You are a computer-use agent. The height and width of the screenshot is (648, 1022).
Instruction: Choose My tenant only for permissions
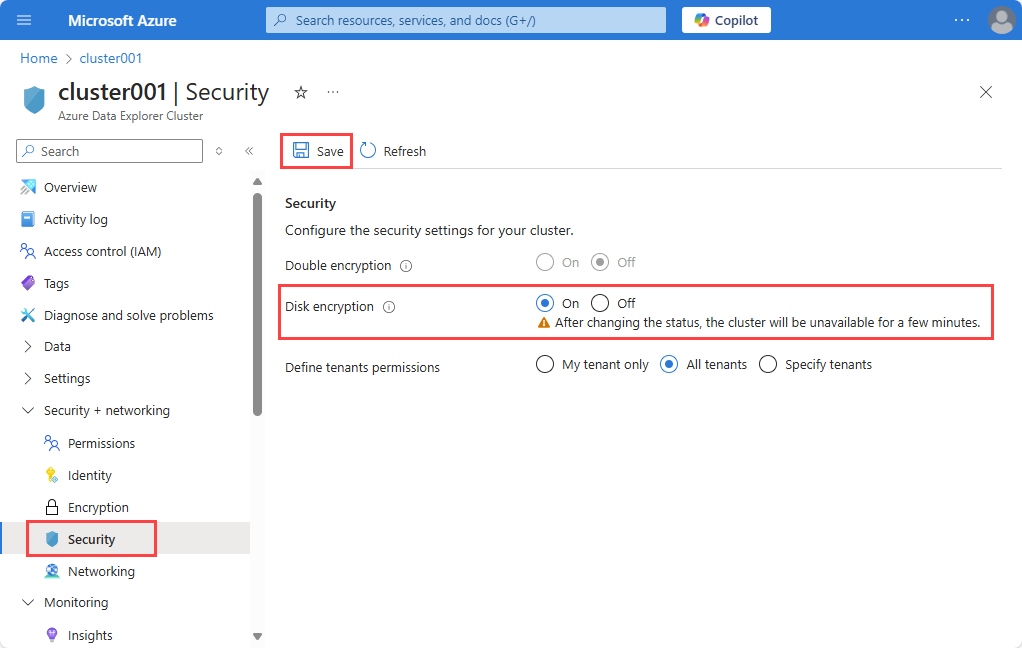[545, 364]
